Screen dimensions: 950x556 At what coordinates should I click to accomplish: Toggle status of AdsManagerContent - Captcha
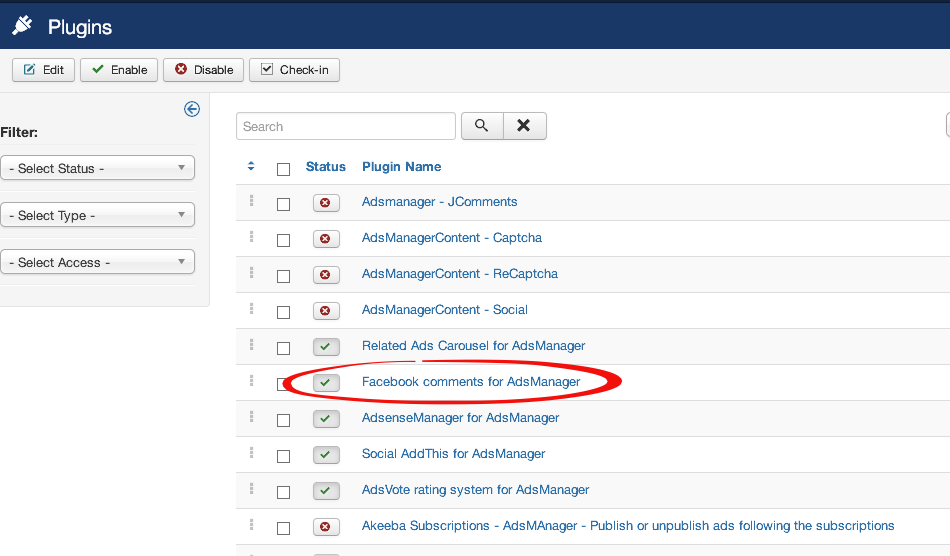(326, 239)
